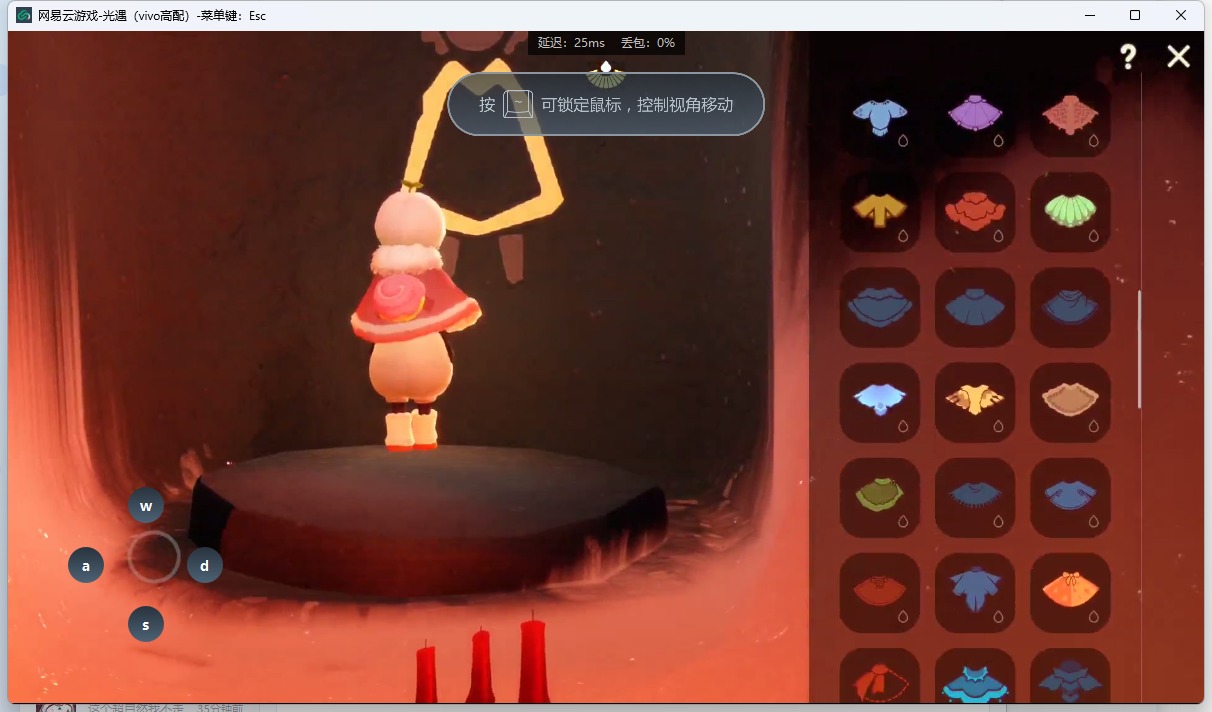Select the red ruffled layered cape
Viewport: 1212px width, 712px height.
(x=975, y=212)
